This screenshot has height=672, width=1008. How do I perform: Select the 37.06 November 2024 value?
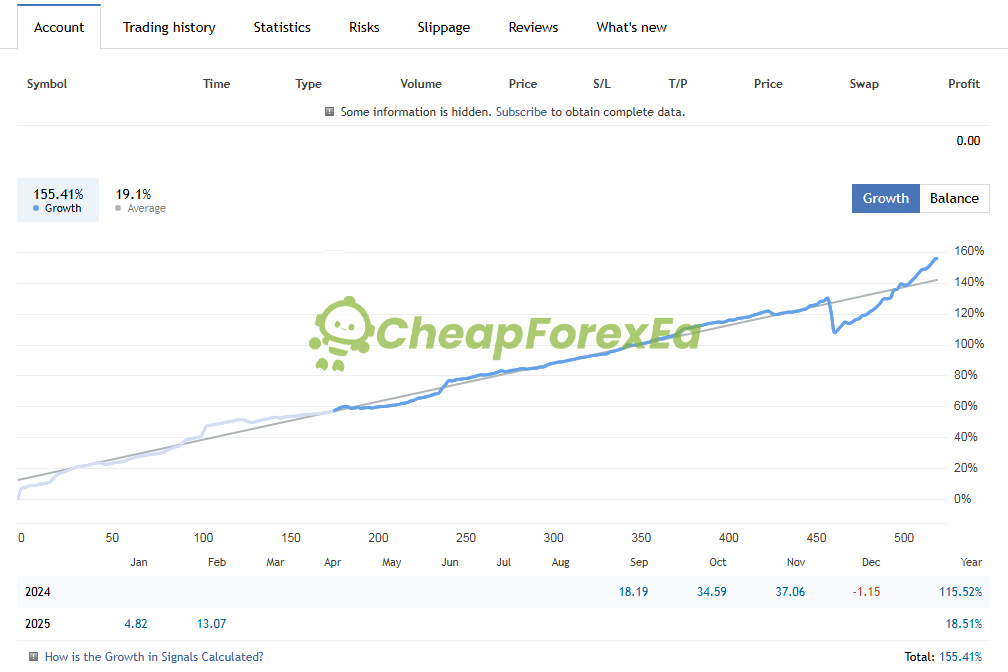coord(790,592)
